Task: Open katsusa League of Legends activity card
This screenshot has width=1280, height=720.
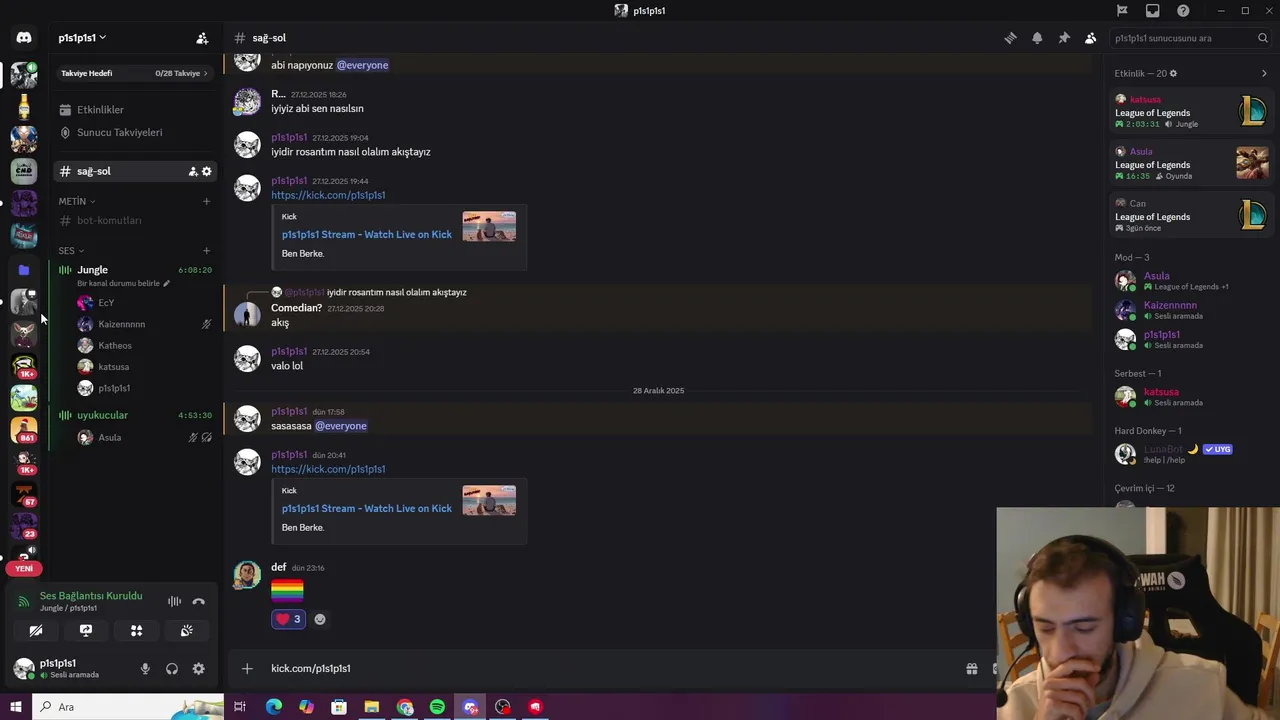Action: point(1190,111)
